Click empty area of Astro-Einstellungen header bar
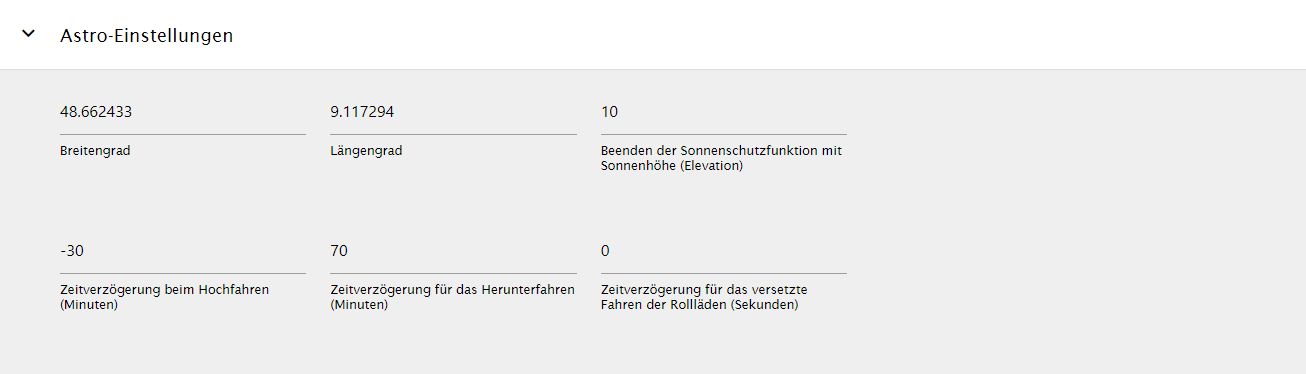This screenshot has height=374, width=1306. coord(760,35)
